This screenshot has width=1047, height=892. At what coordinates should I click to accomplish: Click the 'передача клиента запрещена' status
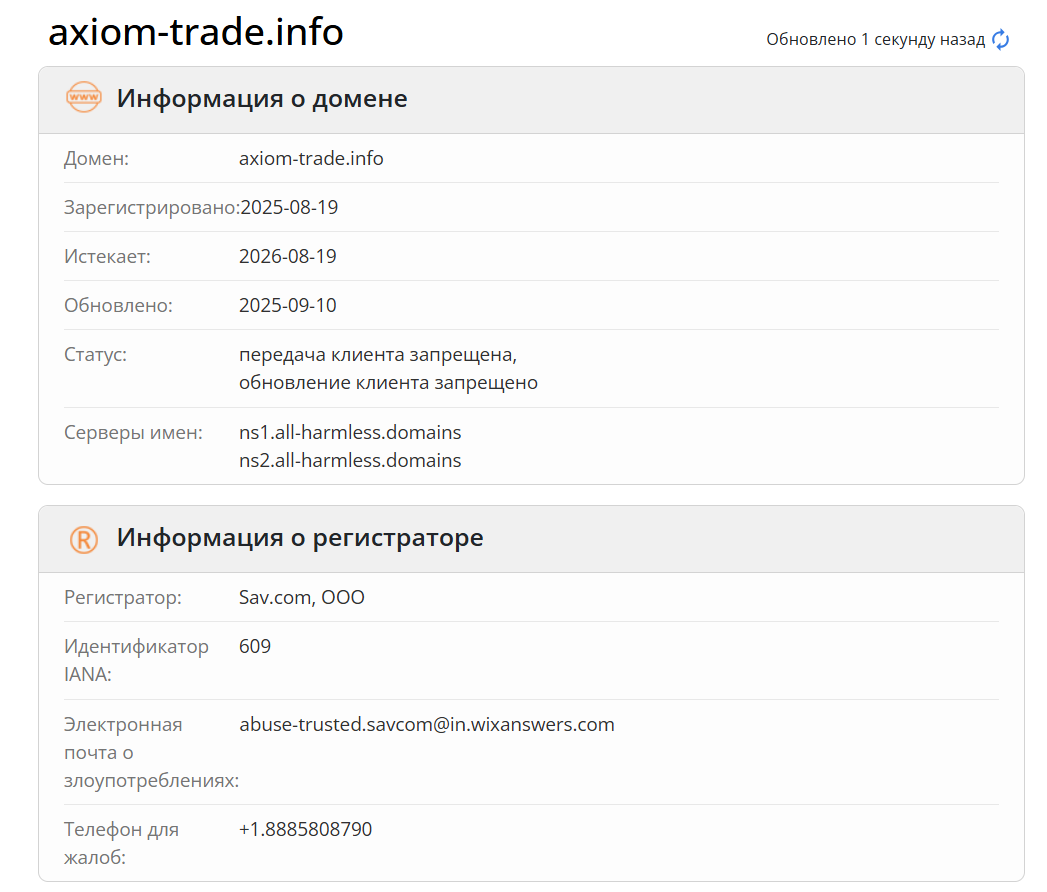(377, 355)
